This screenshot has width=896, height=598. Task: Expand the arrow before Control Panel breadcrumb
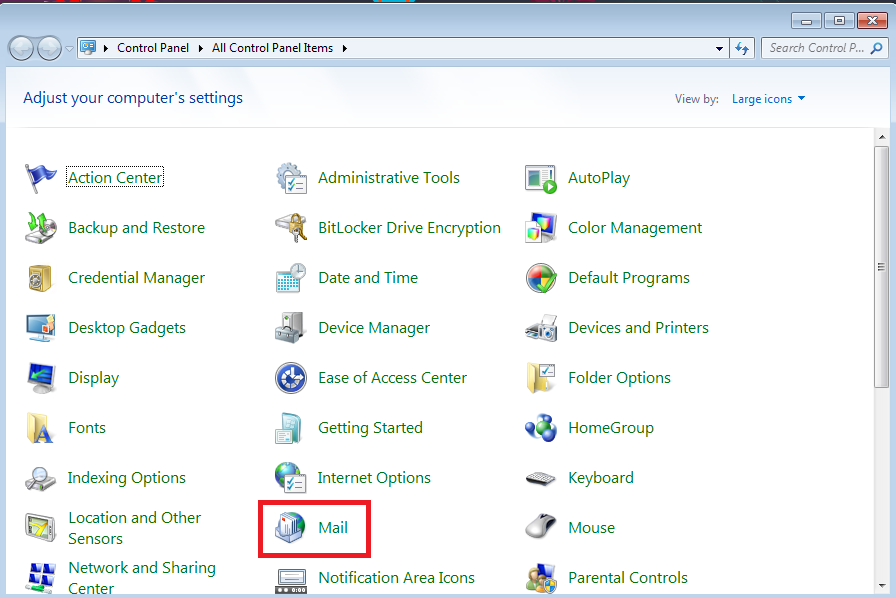pyautogui.click(x=106, y=49)
